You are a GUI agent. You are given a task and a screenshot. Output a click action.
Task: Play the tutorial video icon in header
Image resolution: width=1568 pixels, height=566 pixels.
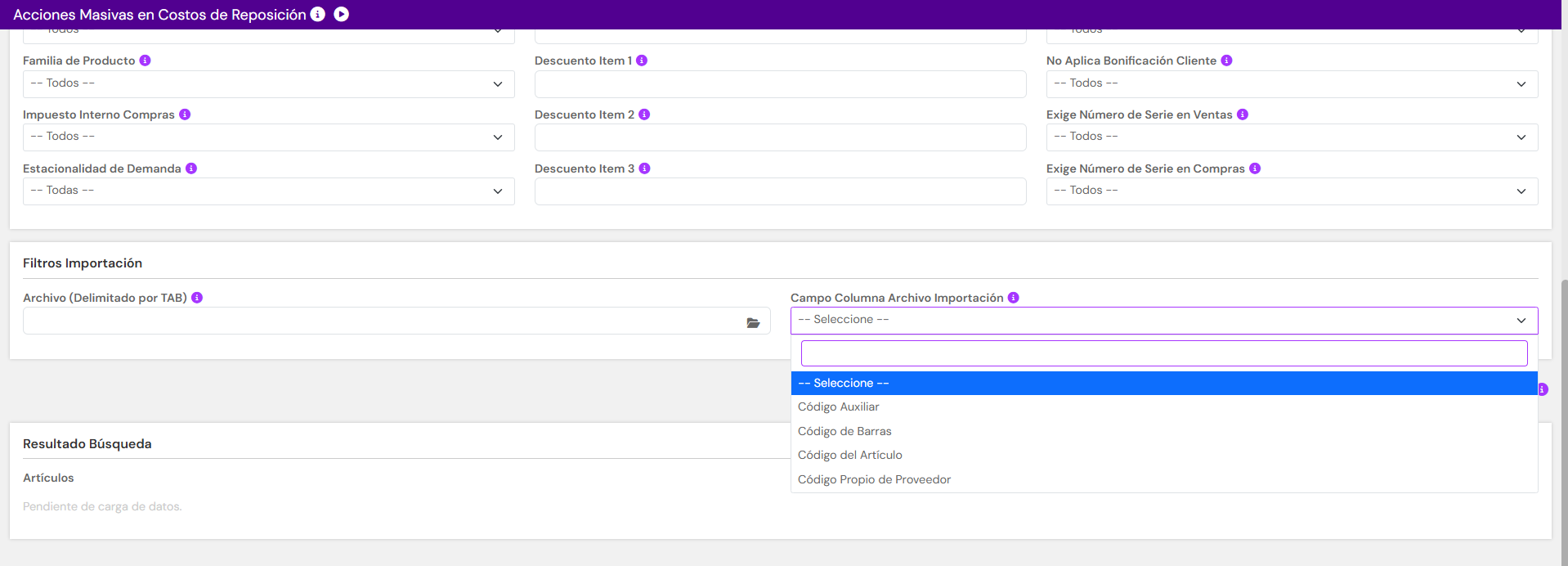pyautogui.click(x=342, y=14)
